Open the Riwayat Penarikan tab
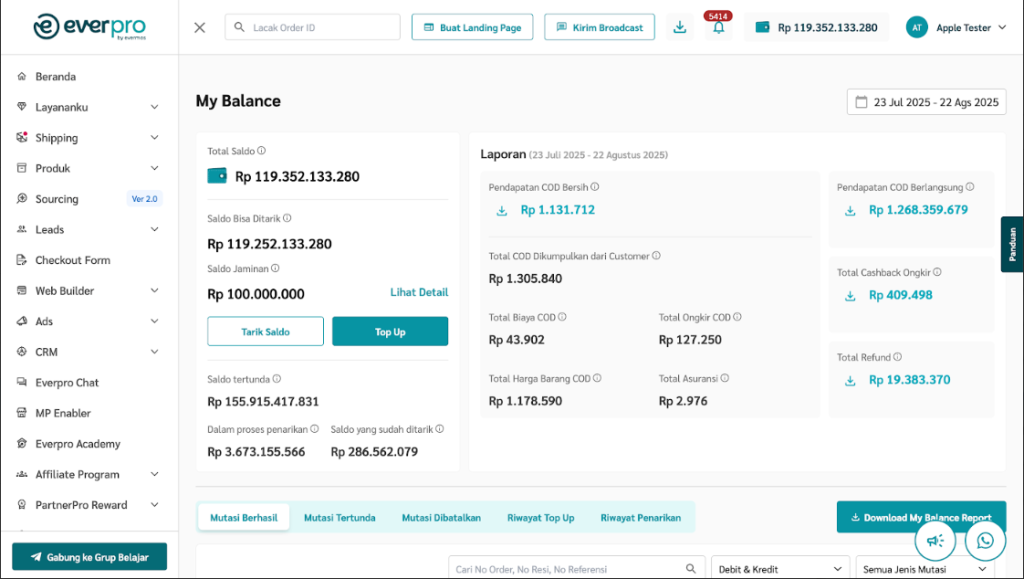1024x579 pixels. (x=640, y=517)
